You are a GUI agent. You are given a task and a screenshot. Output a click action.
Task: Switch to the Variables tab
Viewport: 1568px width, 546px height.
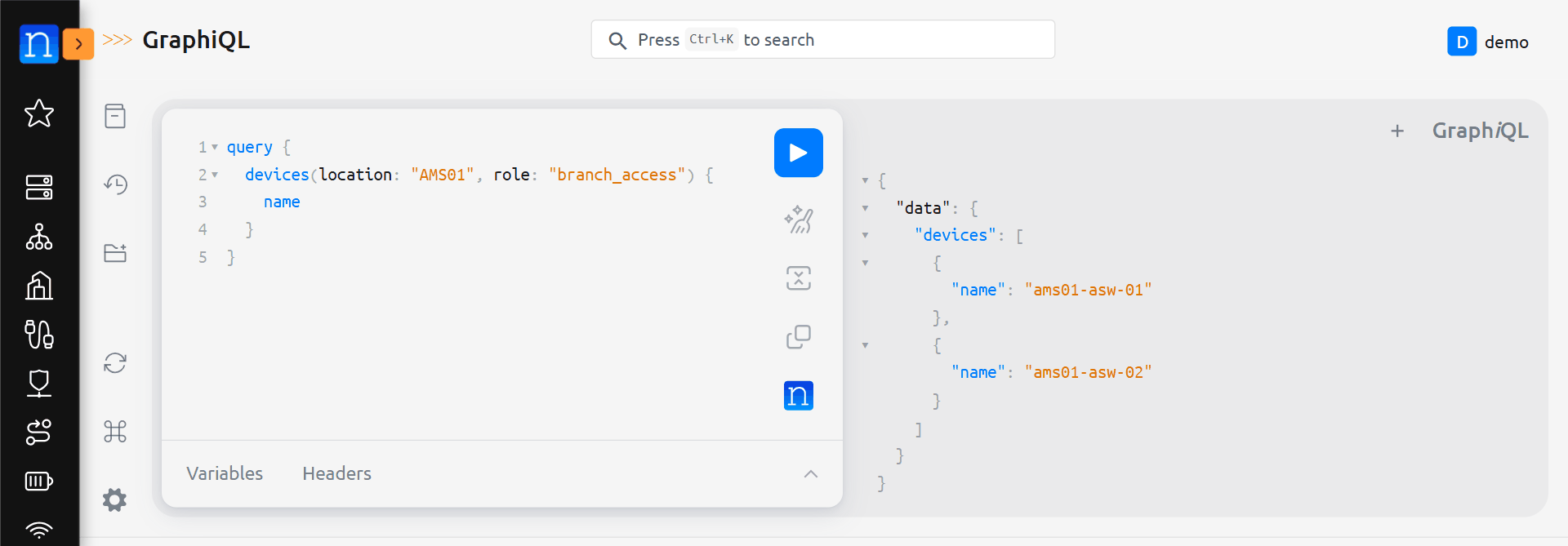[225, 474]
